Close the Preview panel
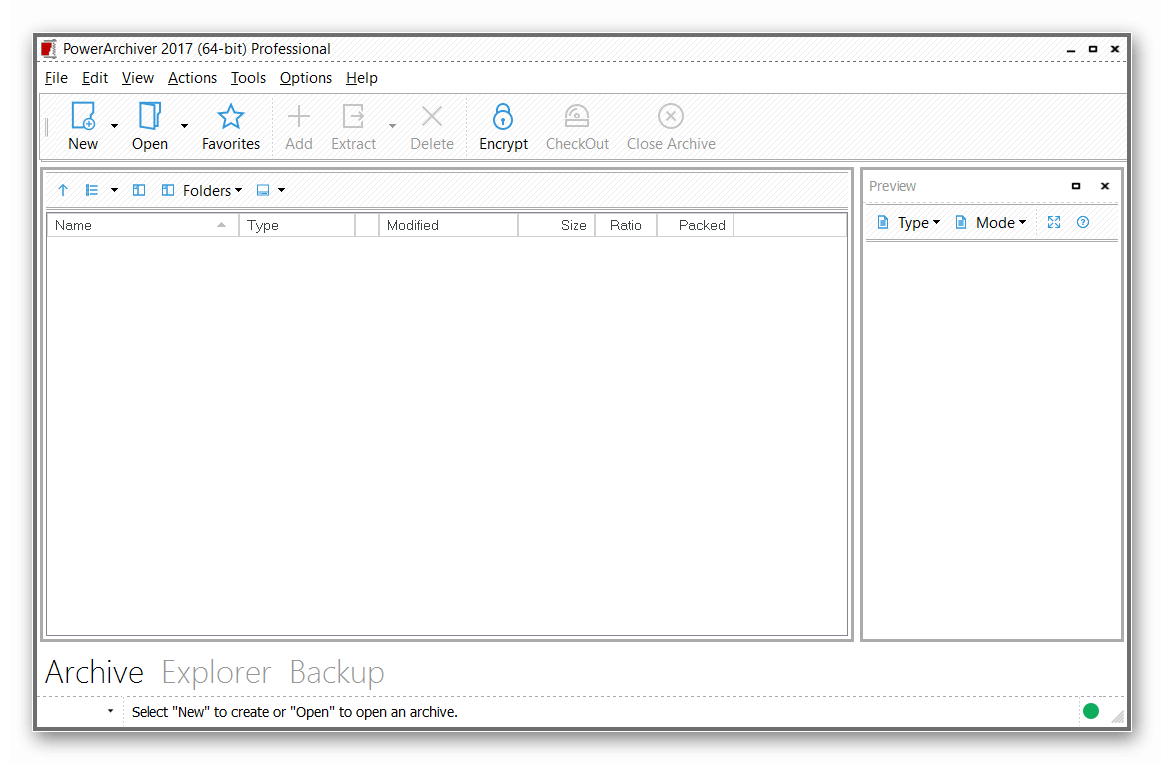Image resolution: width=1164 pixels, height=764 pixels. 1105,186
